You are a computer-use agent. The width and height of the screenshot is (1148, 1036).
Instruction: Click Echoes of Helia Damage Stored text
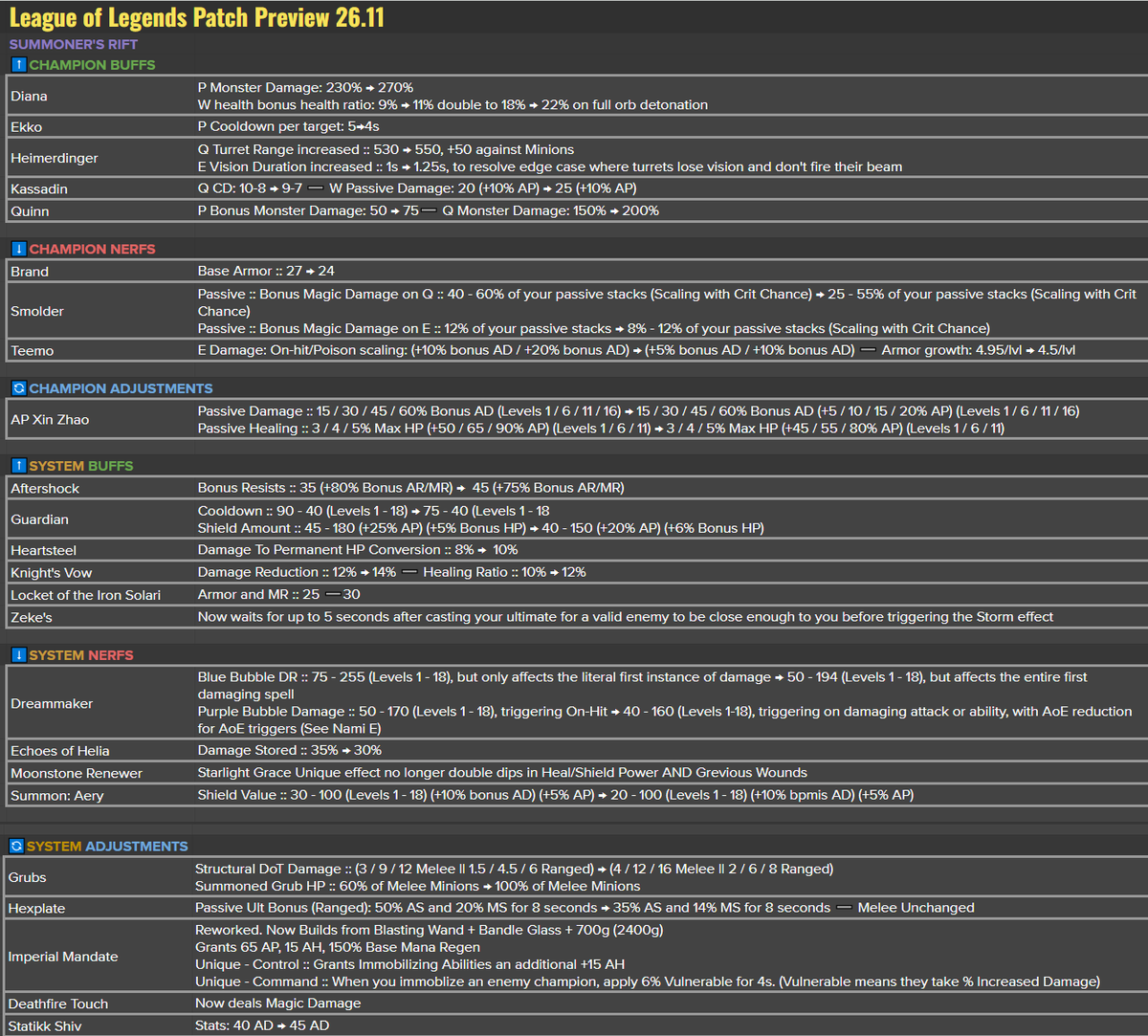coord(290,750)
